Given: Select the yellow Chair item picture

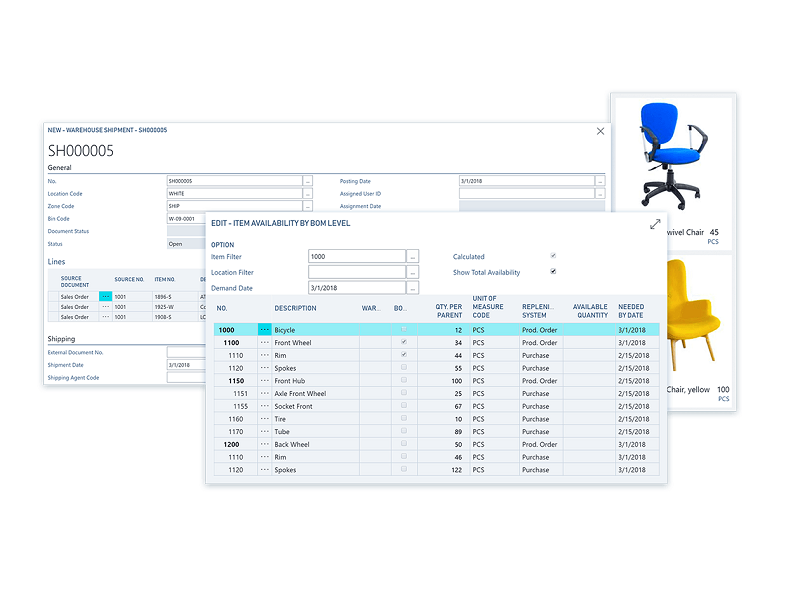Looking at the screenshot, I should coord(693,315).
